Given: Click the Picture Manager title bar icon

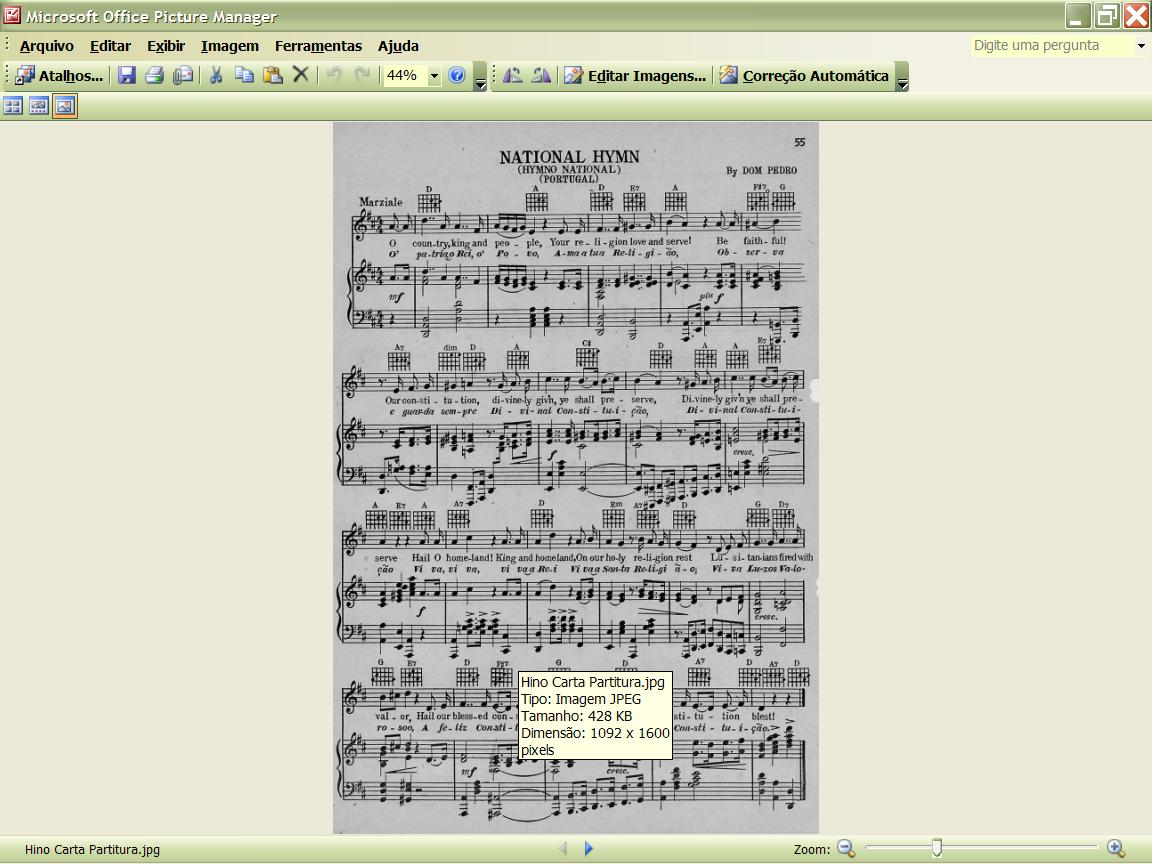Looking at the screenshot, I should click(11, 14).
